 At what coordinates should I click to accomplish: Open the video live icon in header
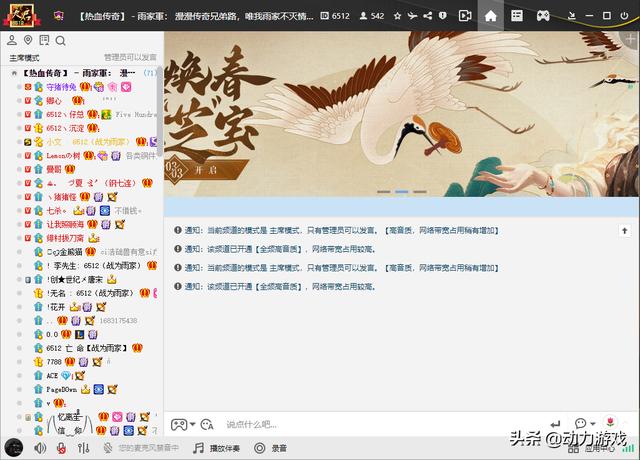pos(465,16)
